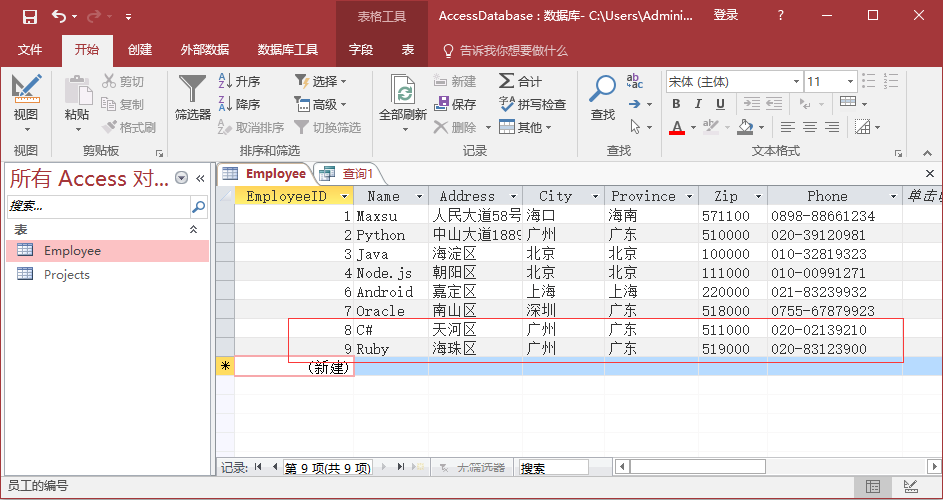Toggle bold text formatting

point(676,104)
